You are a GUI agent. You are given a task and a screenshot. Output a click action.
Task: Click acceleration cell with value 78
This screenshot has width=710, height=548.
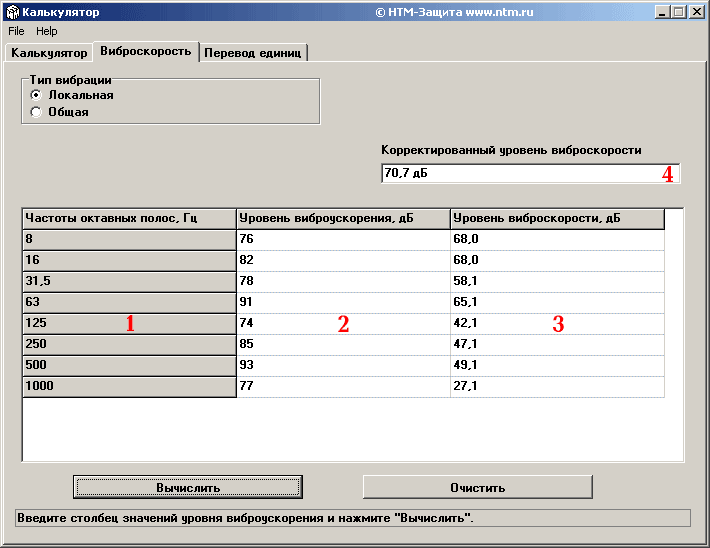343,282
